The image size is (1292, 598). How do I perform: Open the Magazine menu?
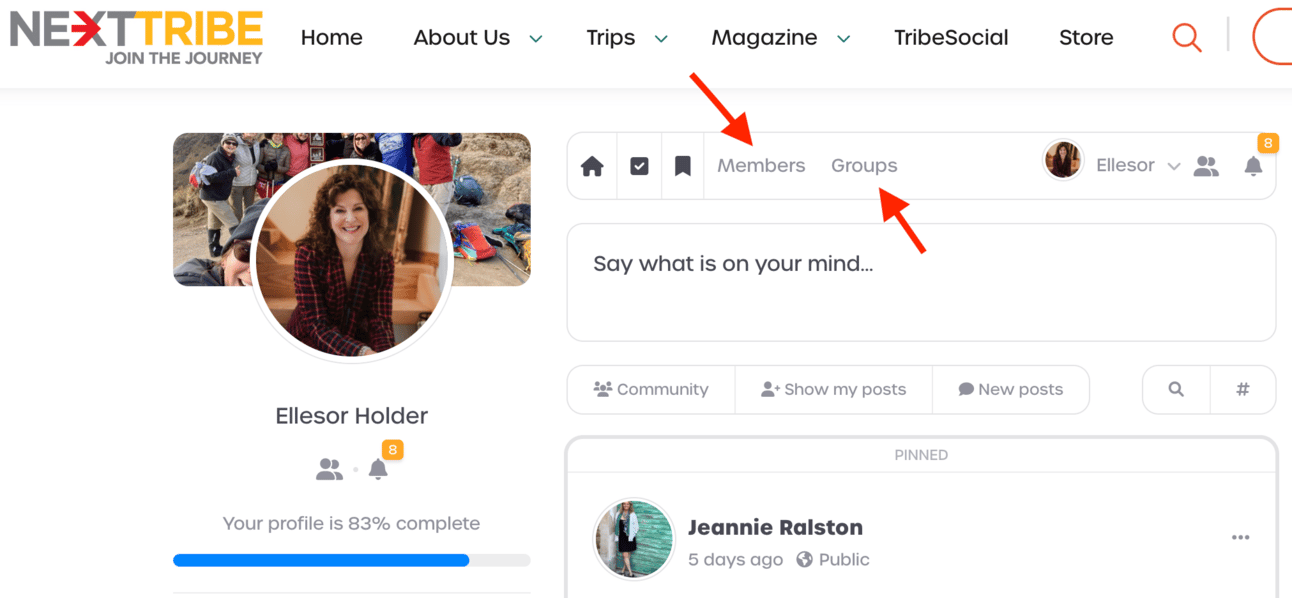[x=764, y=38]
